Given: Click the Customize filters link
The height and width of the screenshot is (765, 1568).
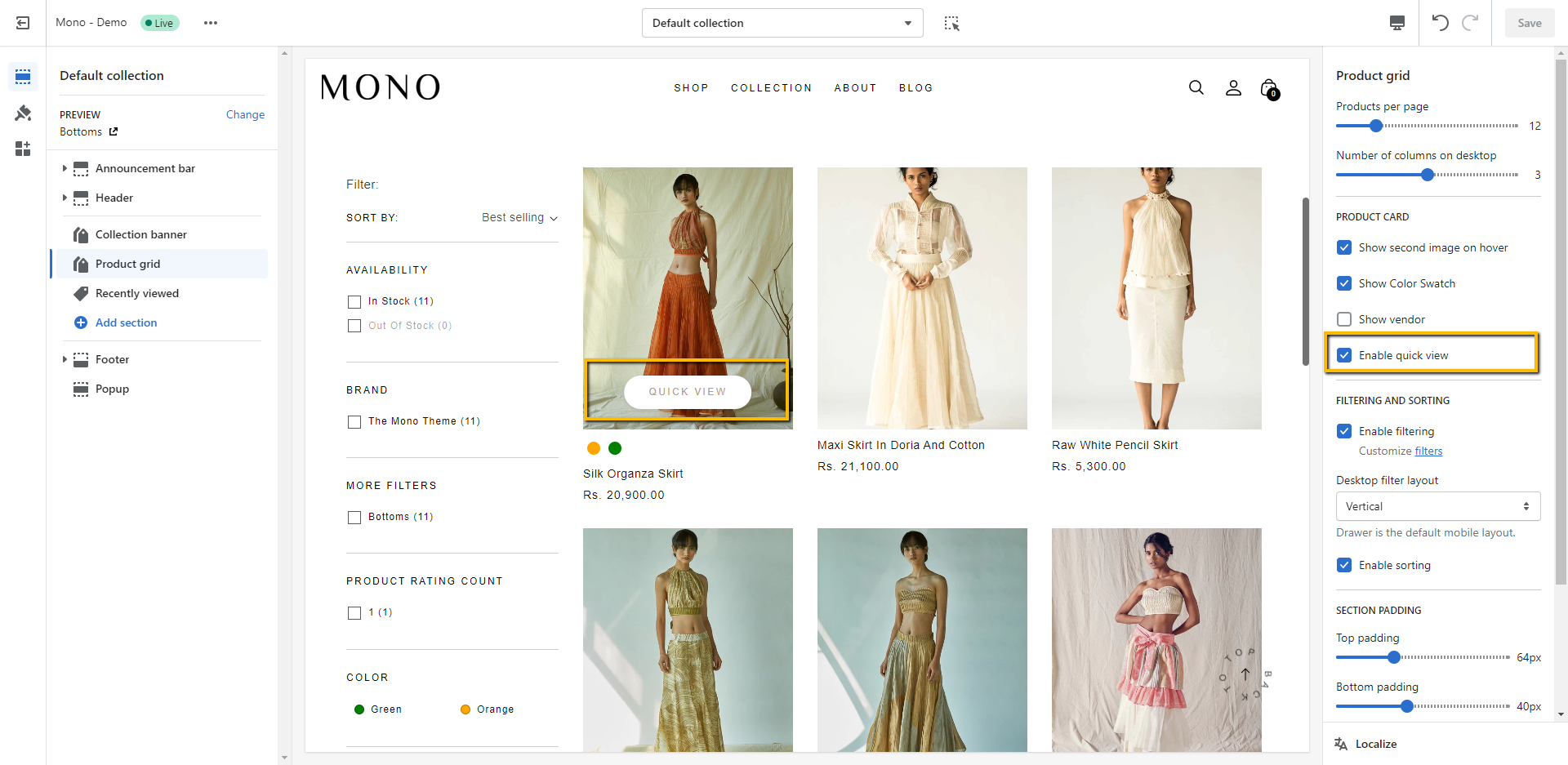Looking at the screenshot, I should click(1428, 451).
